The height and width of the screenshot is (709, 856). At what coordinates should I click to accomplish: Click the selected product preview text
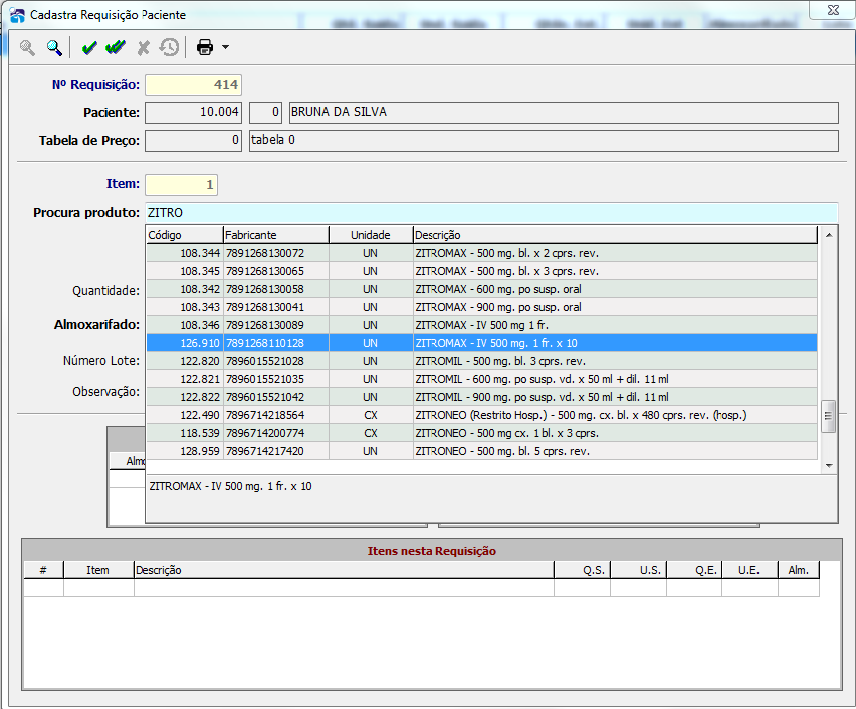point(230,486)
